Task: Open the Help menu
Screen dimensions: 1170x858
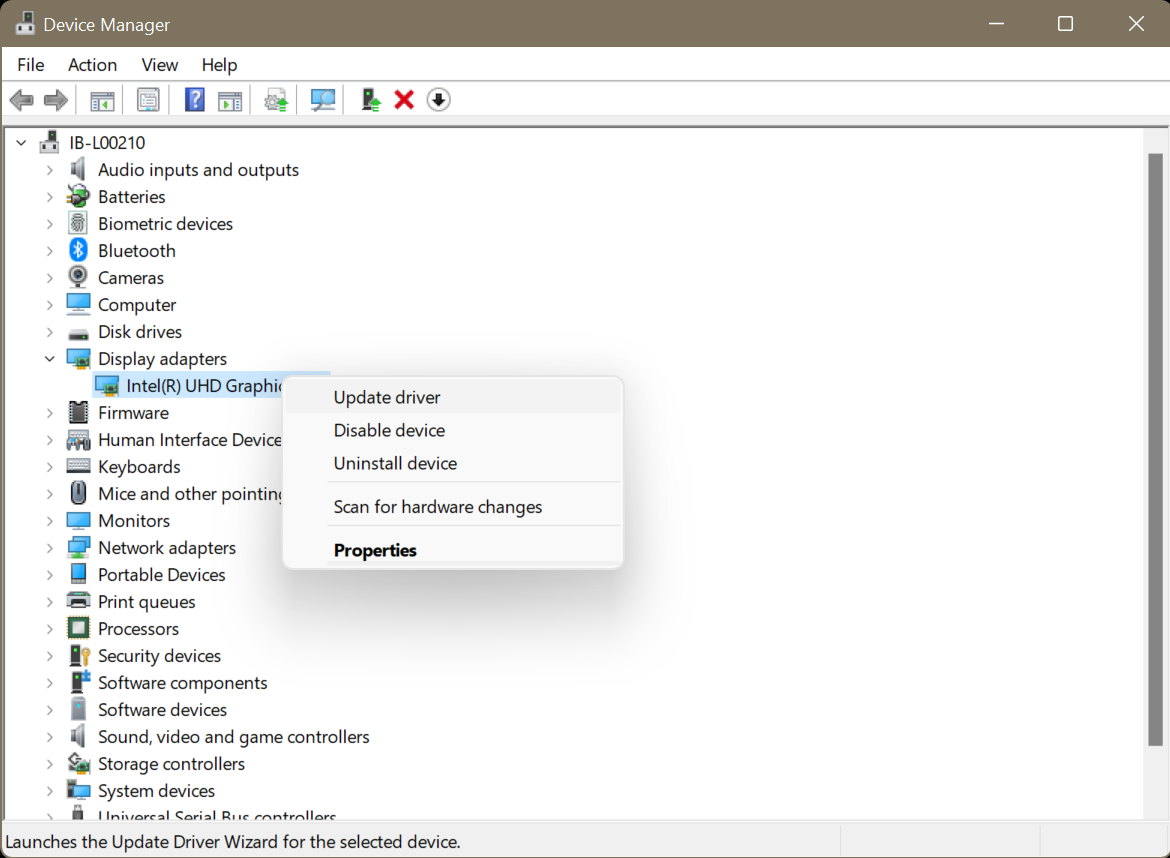Action: pyautogui.click(x=219, y=65)
